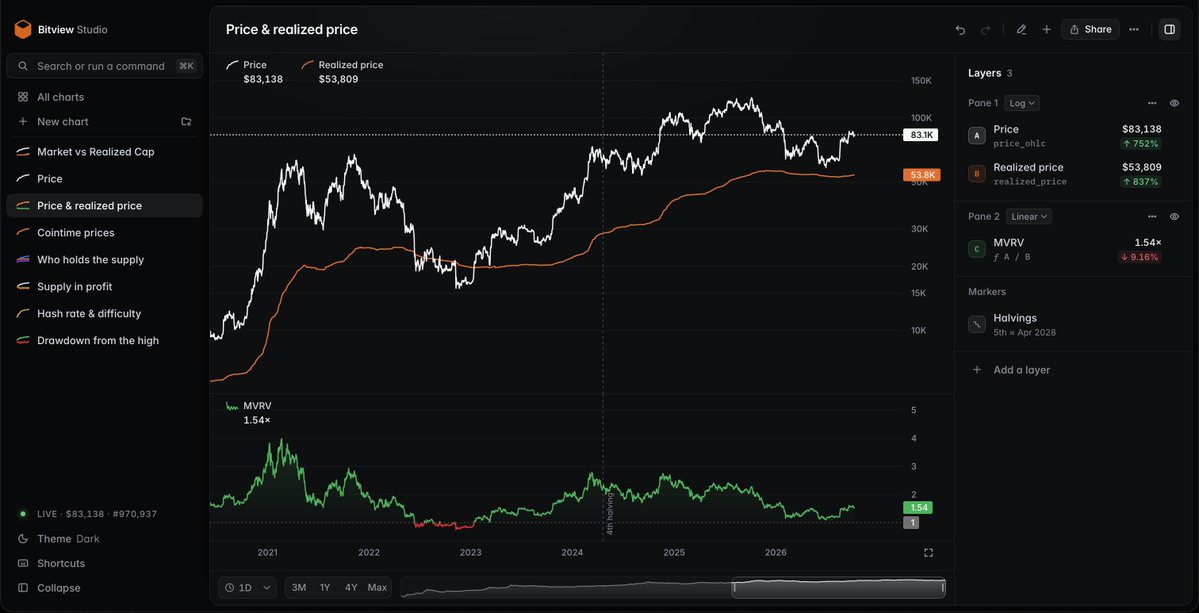The image size is (1199, 613).
Task: Click the green C badge of MVRV layer
Action: (x=976, y=248)
